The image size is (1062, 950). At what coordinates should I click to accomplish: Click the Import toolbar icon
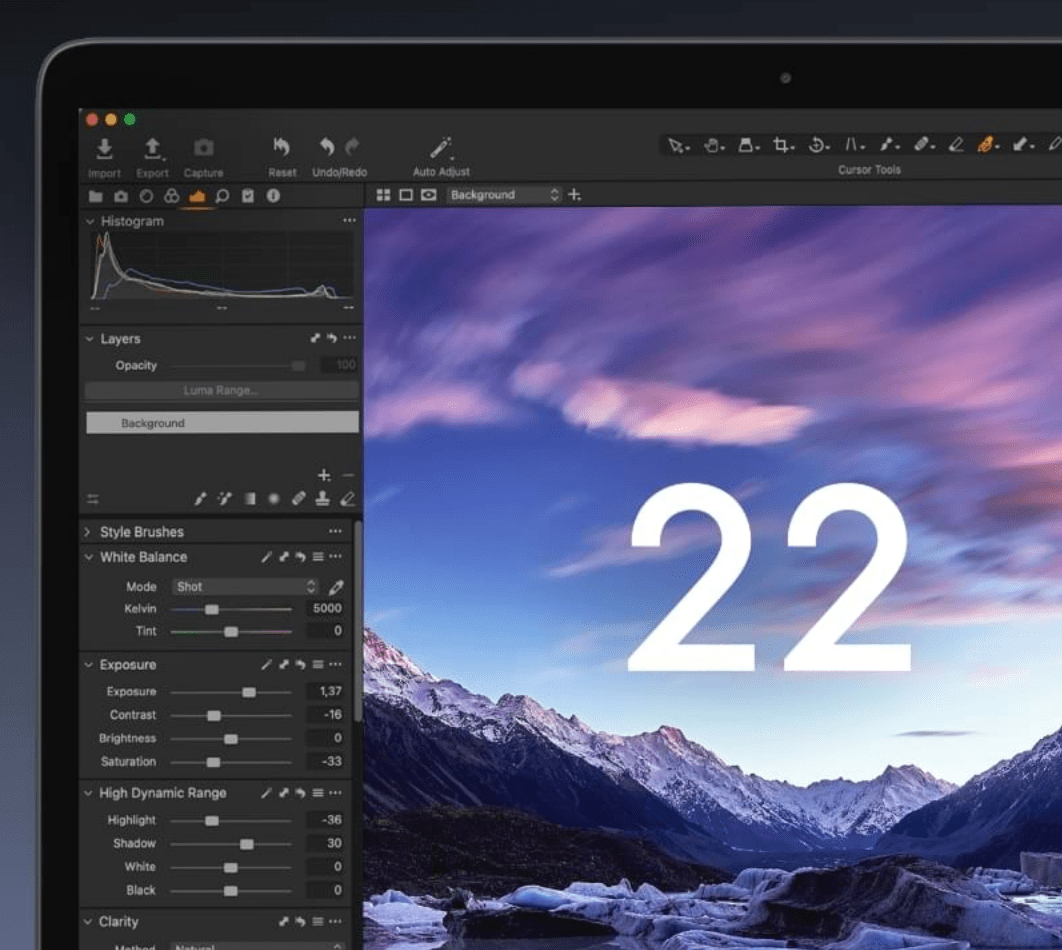104,148
